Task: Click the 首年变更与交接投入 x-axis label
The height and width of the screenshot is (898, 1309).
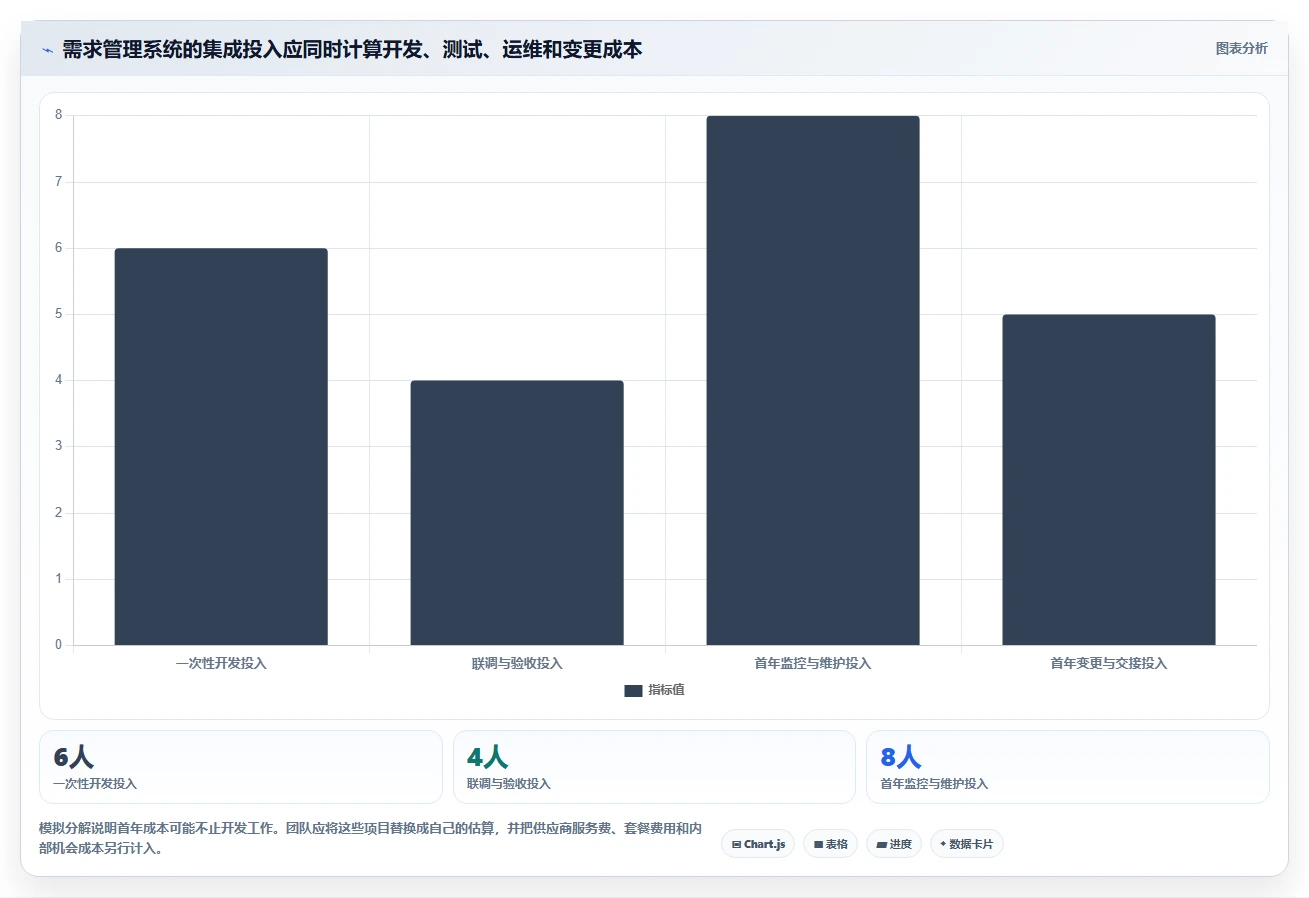Action: (x=1109, y=663)
